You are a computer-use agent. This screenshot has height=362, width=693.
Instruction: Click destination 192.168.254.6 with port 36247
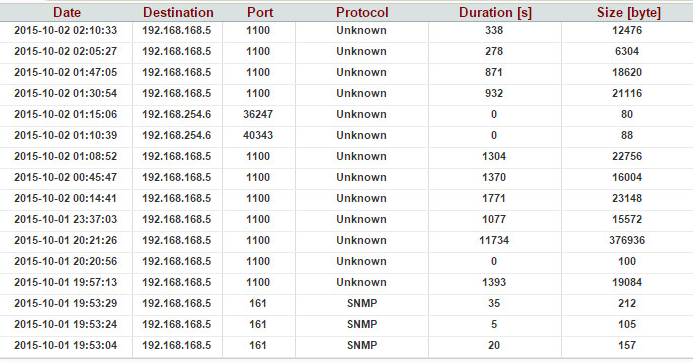click(176, 114)
